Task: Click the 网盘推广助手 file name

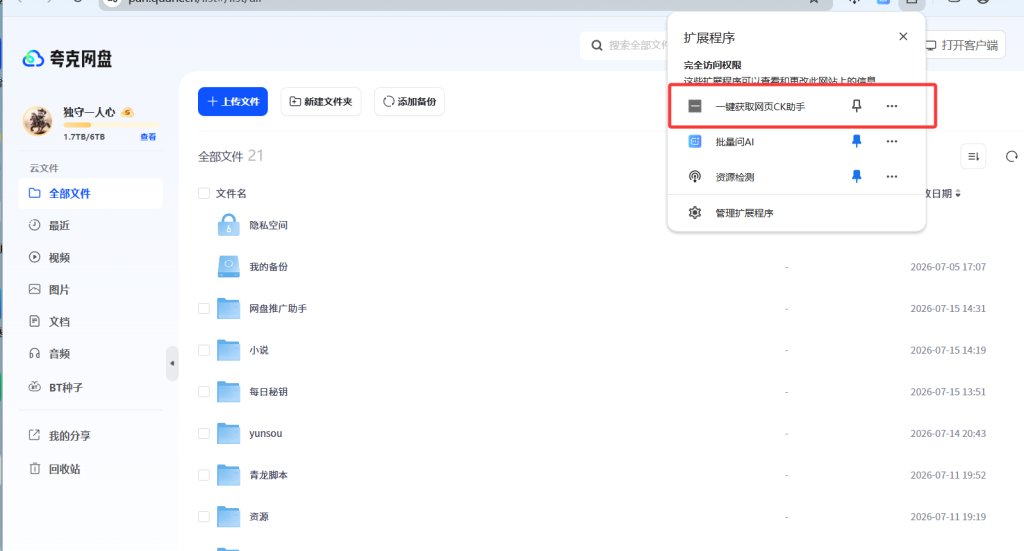Action: click(278, 308)
